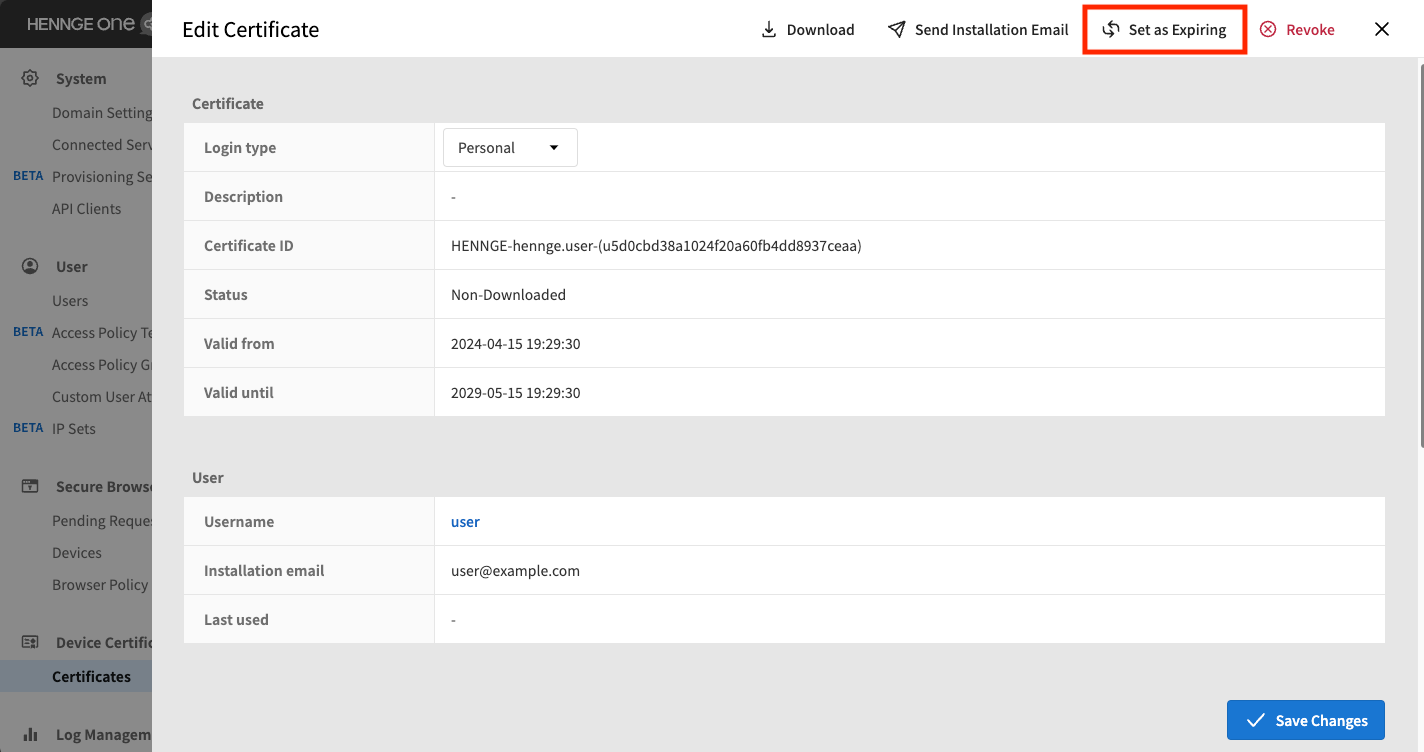Open Domain Settings in sidebar
The width and height of the screenshot is (1424, 752).
click(x=102, y=113)
